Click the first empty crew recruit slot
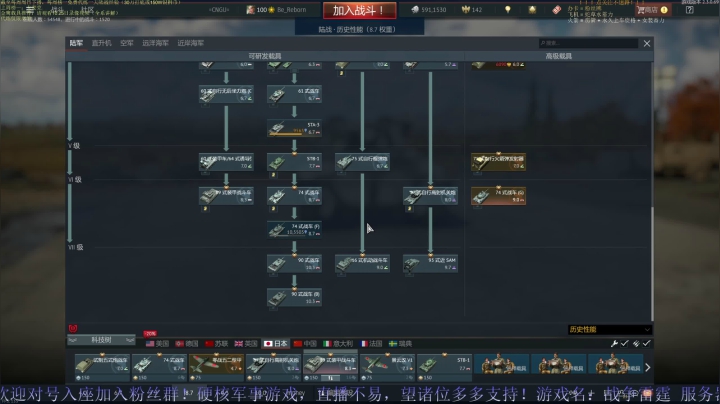The image size is (720, 404). (501, 364)
